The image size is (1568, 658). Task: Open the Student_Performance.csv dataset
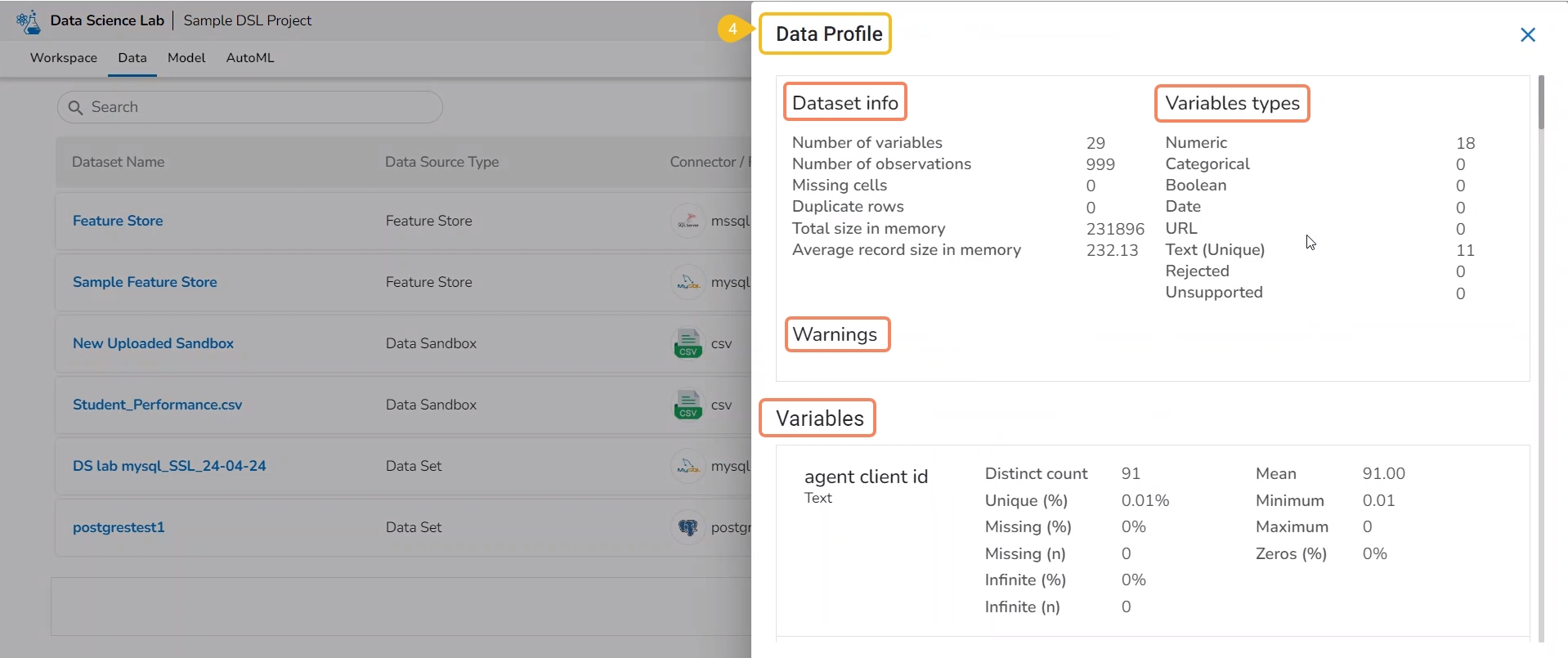tap(157, 405)
